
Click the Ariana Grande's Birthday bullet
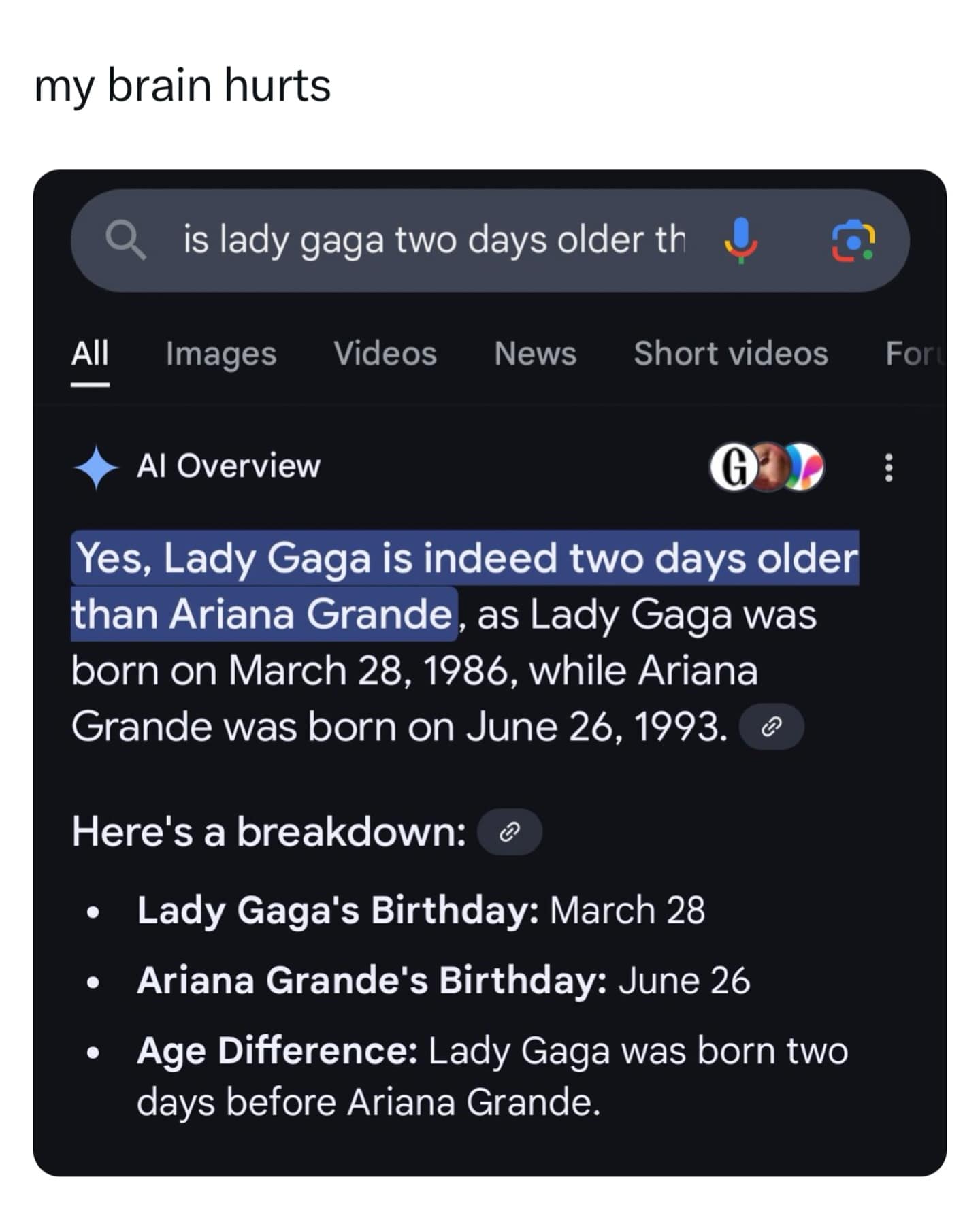click(443, 980)
